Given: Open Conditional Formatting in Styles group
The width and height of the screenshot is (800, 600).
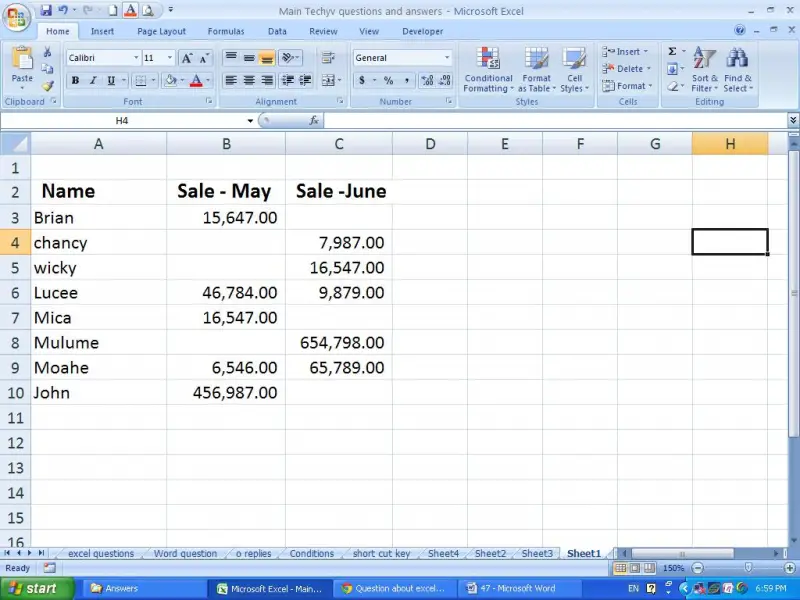Looking at the screenshot, I should tap(488, 70).
